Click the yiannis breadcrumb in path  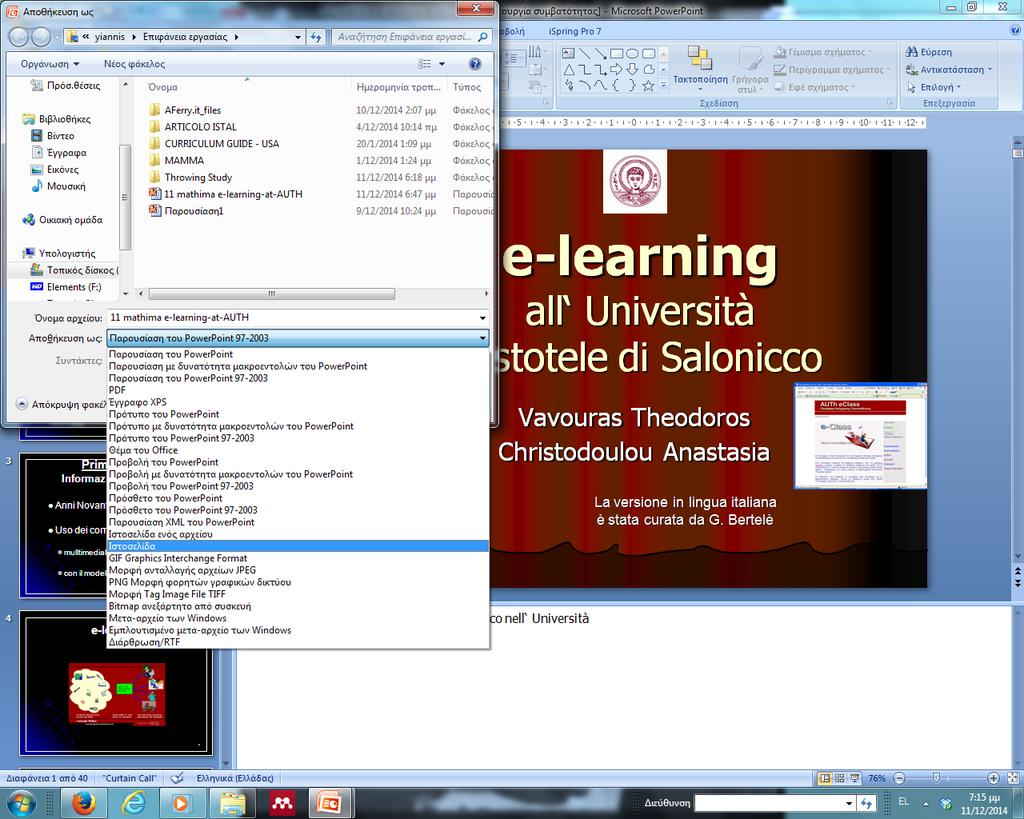[x=110, y=37]
